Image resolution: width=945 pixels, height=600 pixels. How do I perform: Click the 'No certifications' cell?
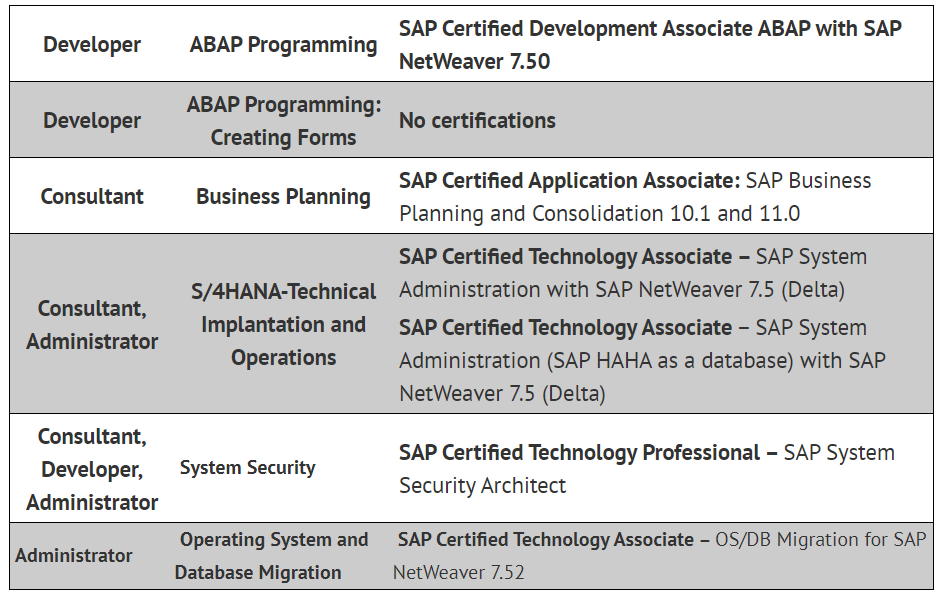click(477, 120)
